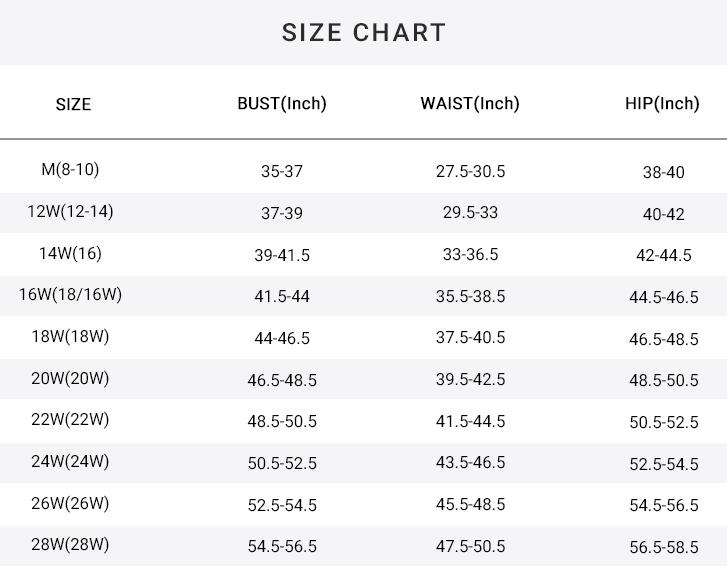727x574 pixels.
Task: Click the 24W(24W) size label
Action: [70, 461]
